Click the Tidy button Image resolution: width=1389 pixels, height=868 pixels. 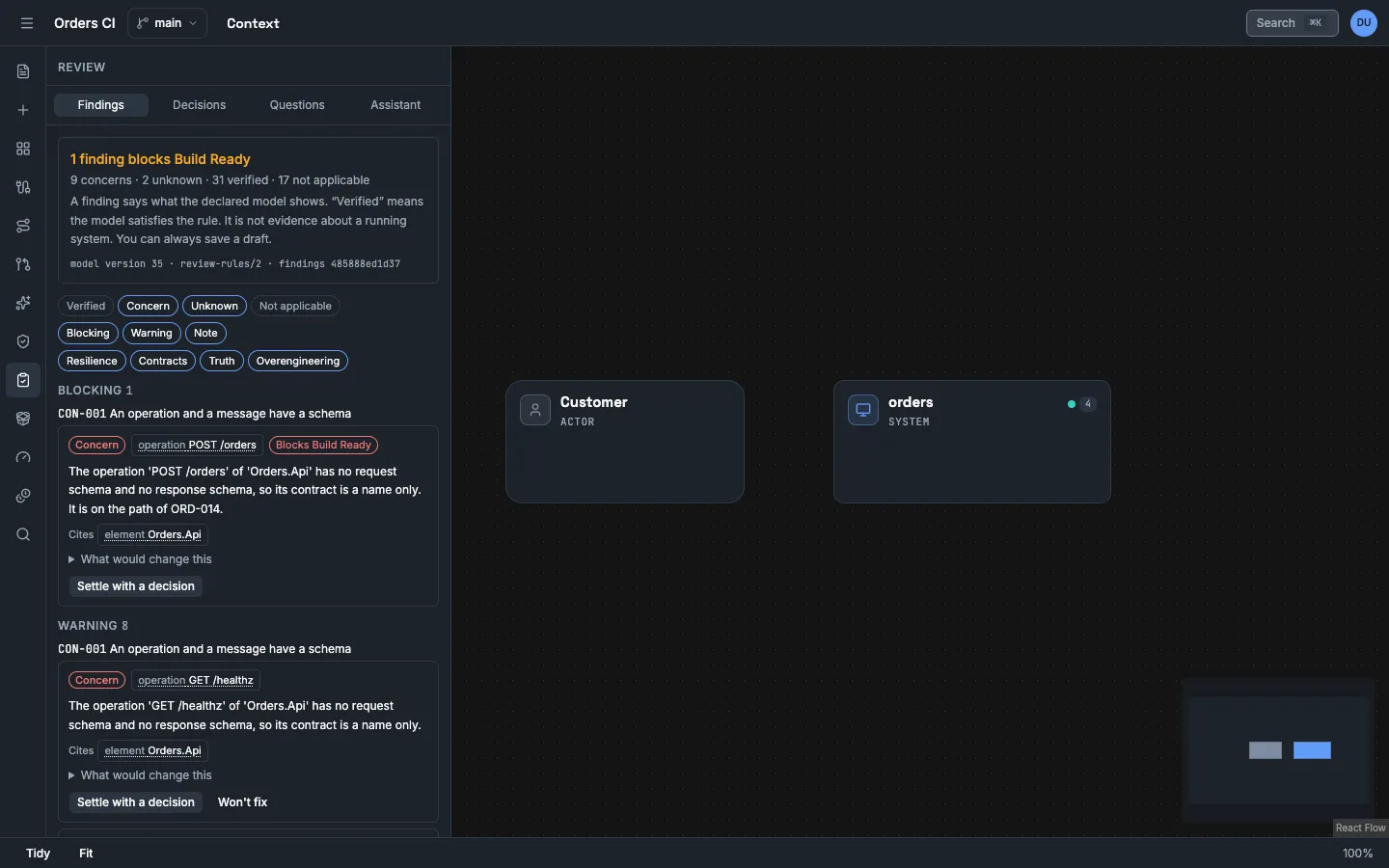click(x=39, y=854)
